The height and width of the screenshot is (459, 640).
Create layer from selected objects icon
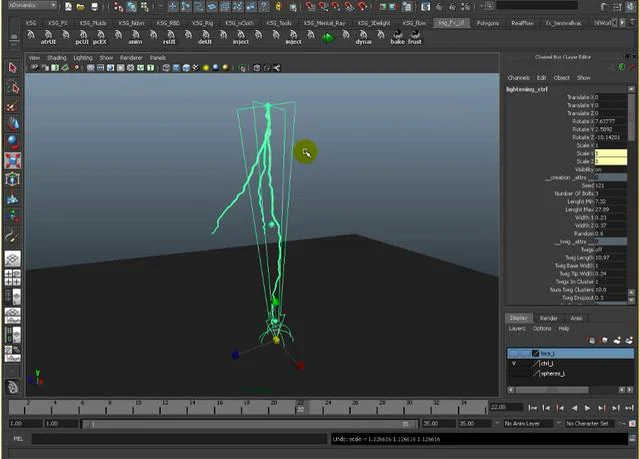click(629, 340)
